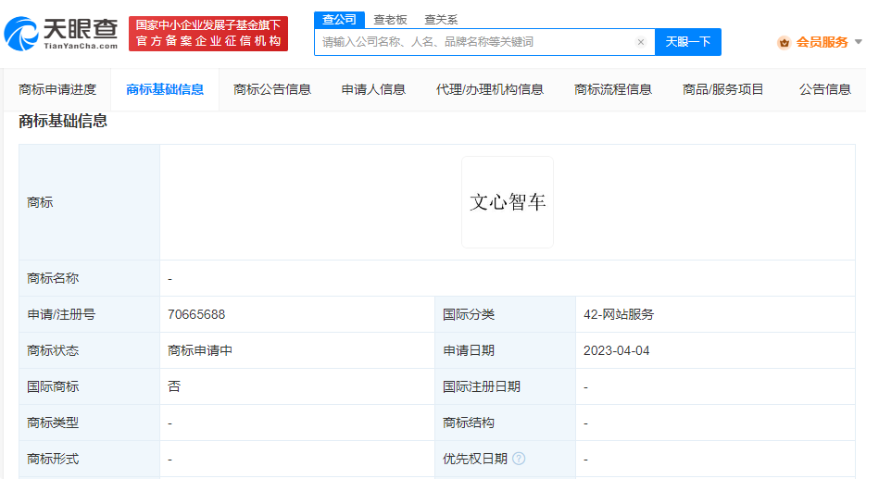870x496 pixels.
Task: Click the red 国家中小企业发展子基金旗下 banner
Action: click(208, 33)
